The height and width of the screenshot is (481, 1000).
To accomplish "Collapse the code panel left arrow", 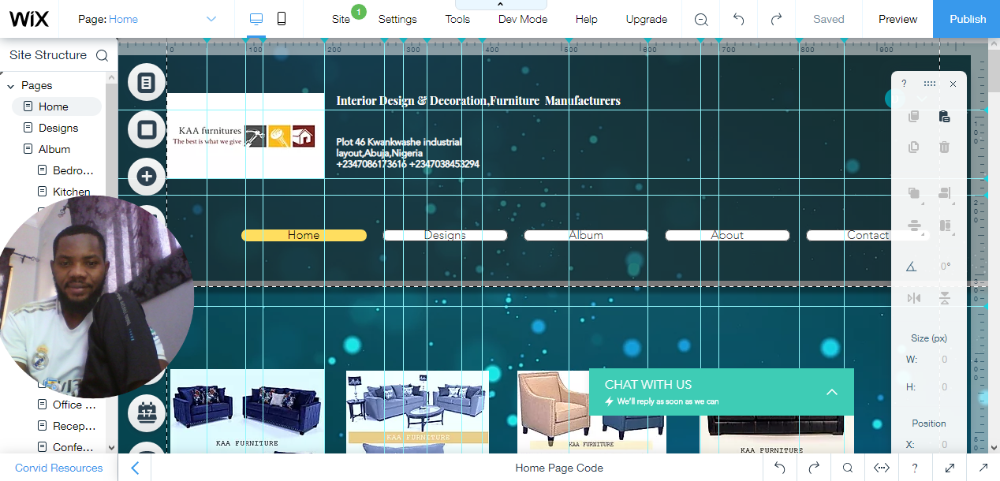I will 135,468.
